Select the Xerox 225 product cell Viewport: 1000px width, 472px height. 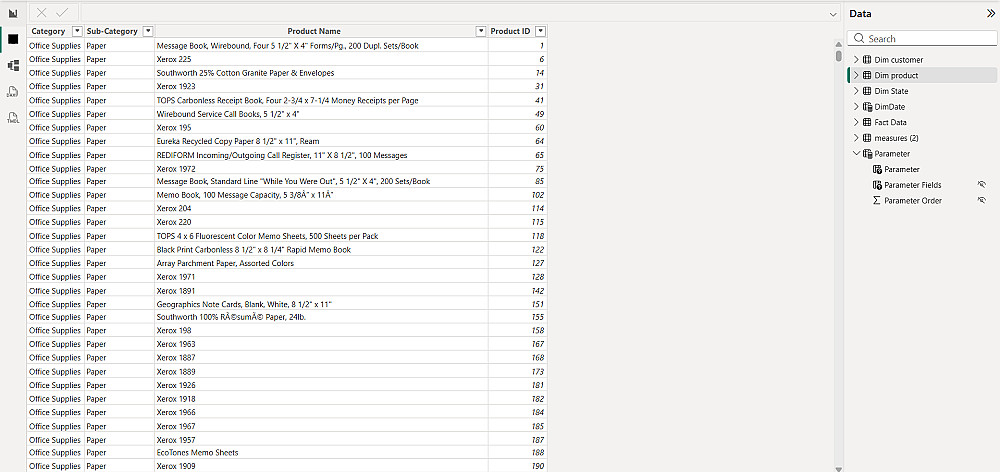[321, 59]
